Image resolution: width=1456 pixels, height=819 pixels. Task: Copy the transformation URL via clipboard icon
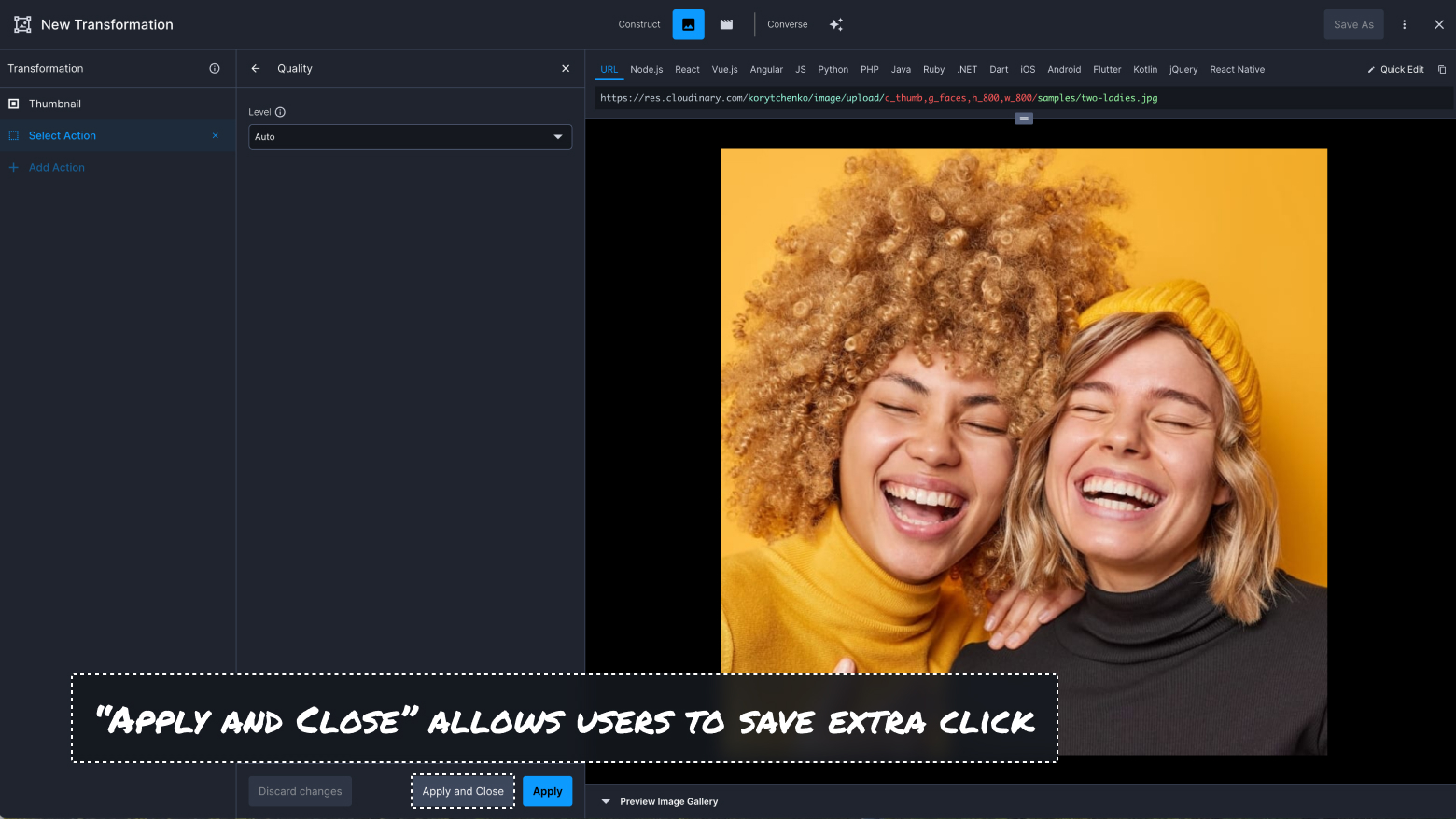click(1442, 69)
